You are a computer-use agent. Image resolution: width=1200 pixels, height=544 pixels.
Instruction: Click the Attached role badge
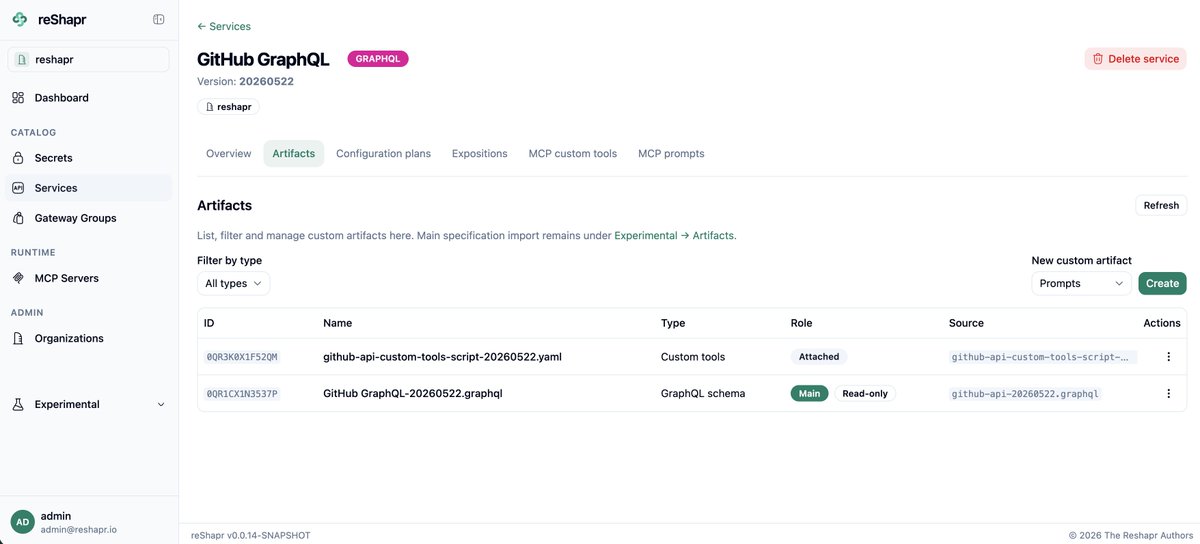coord(819,357)
